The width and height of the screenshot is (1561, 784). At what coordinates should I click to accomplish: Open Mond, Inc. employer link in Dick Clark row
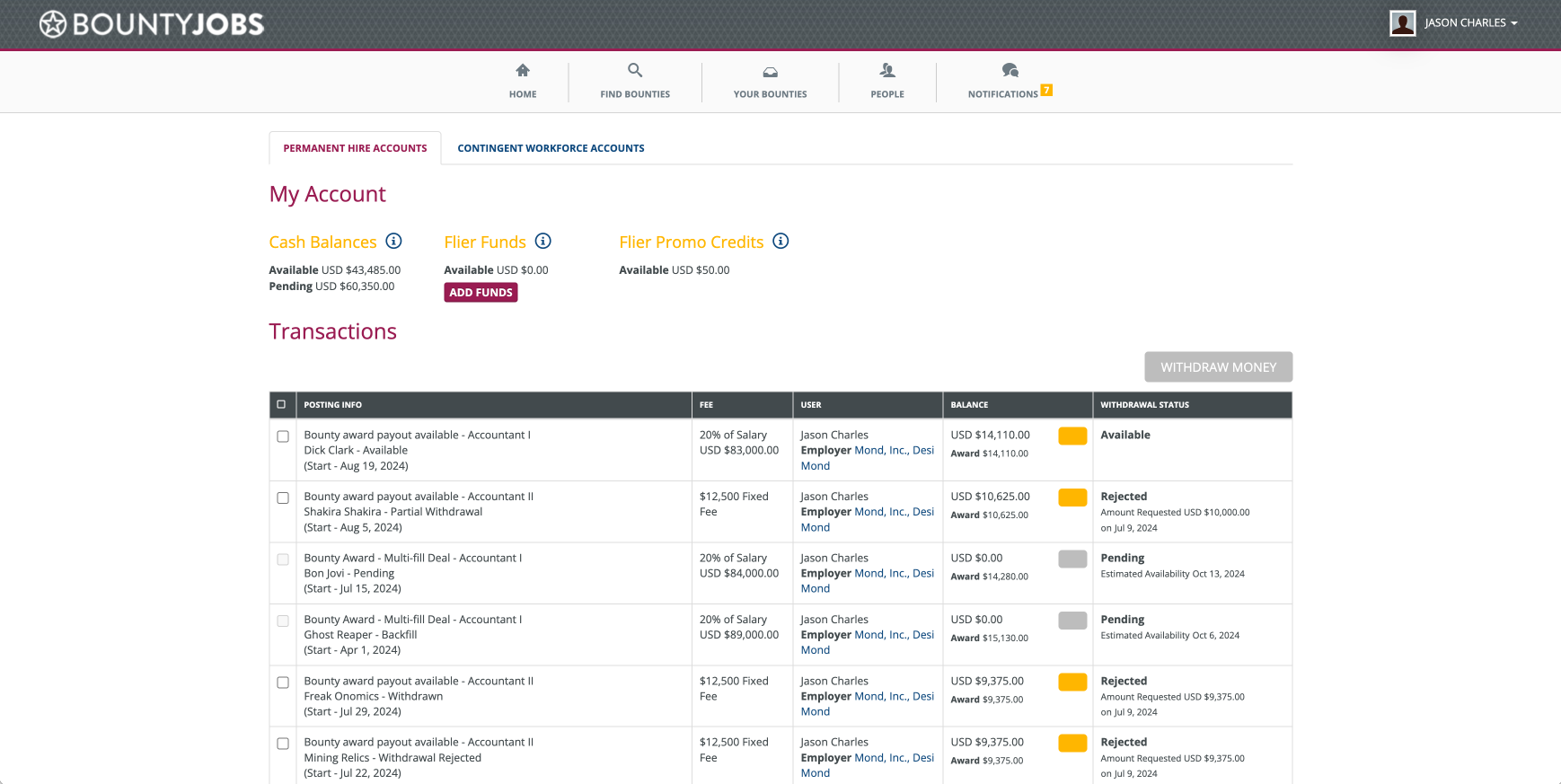pos(881,451)
